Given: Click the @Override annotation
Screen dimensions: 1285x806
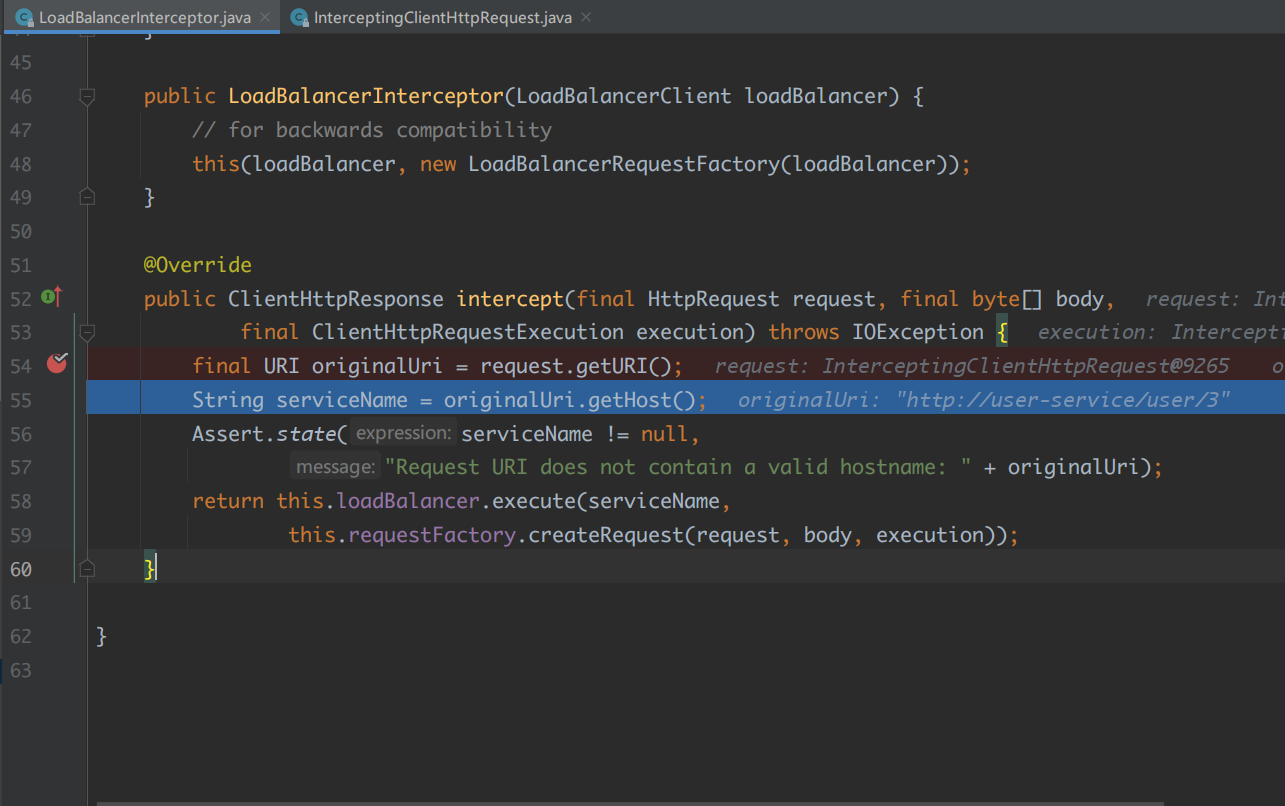Looking at the screenshot, I should coord(198,265).
